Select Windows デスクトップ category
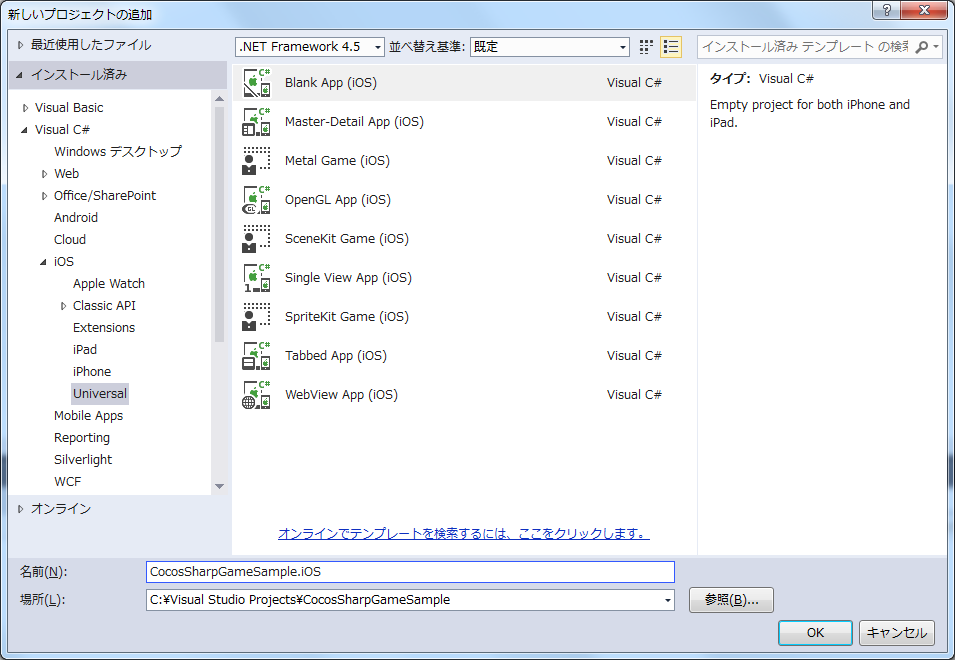Viewport: 955px width, 660px height. click(118, 152)
